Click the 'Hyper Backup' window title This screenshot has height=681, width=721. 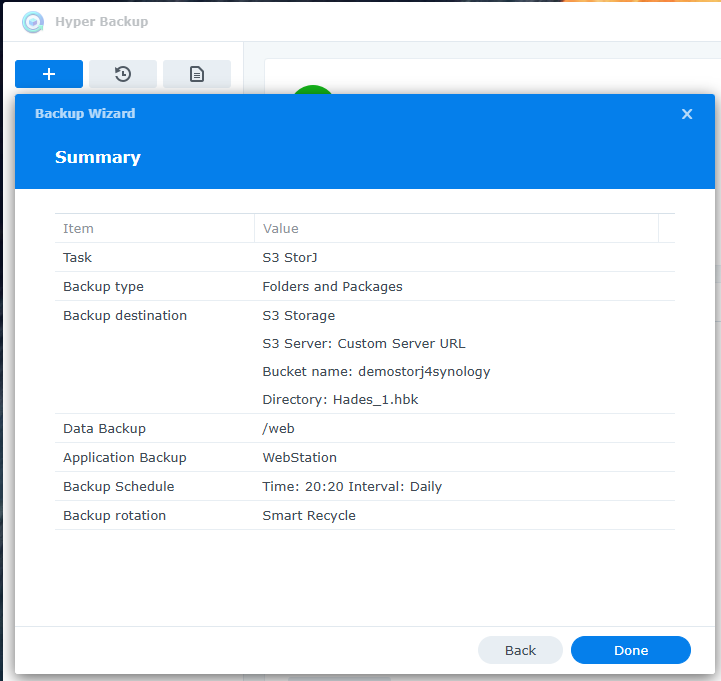[102, 22]
